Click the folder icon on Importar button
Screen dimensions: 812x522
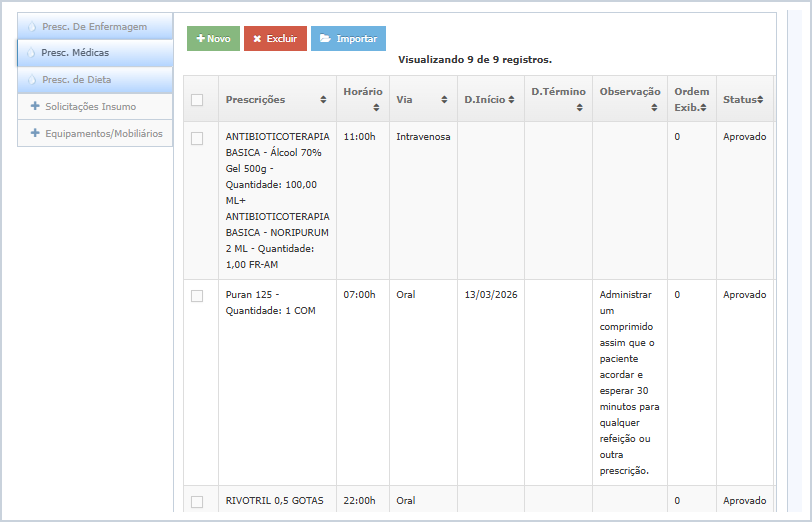pyautogui.click(x=325, y=38)
